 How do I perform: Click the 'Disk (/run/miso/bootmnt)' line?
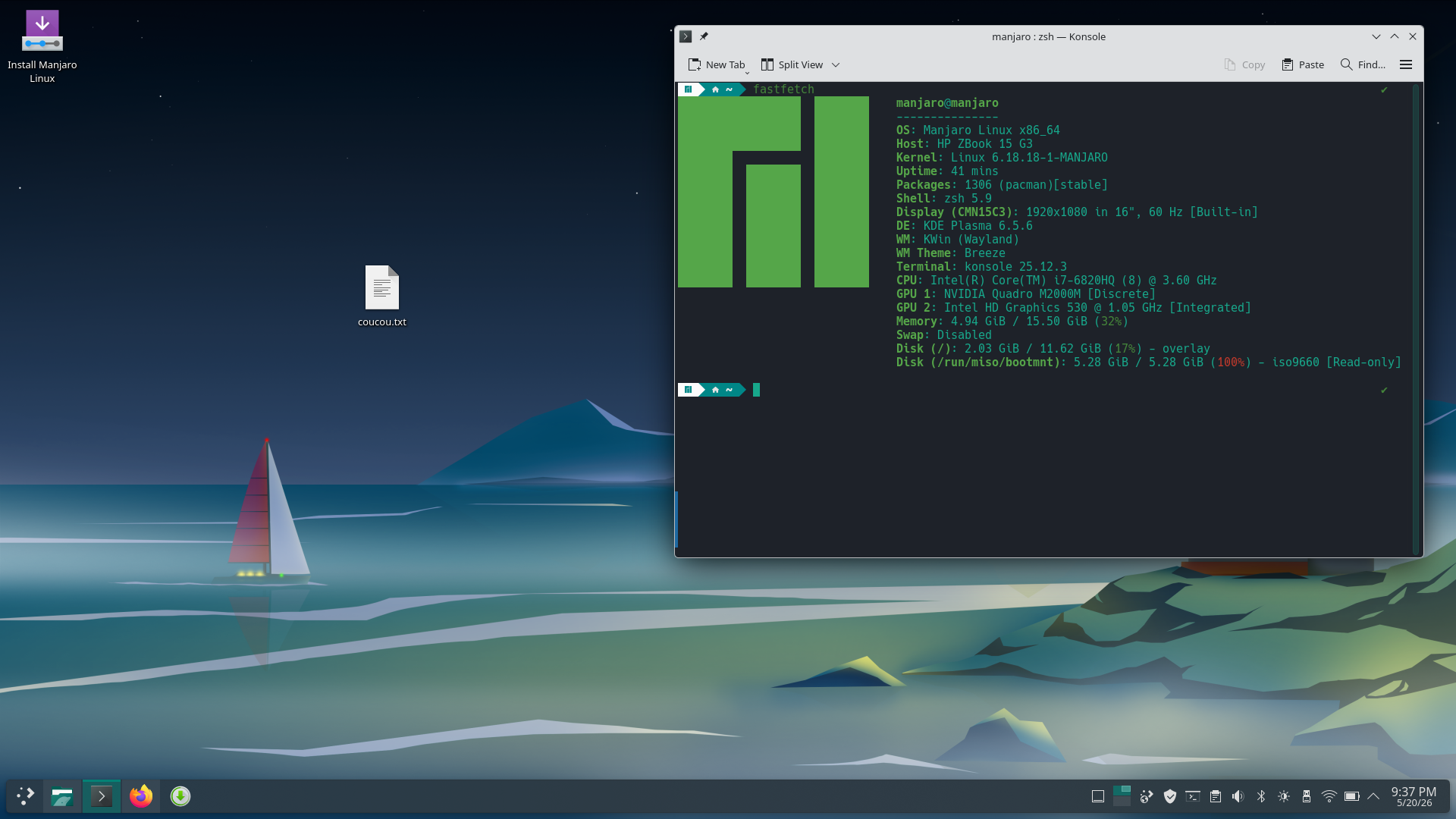[x=1149, y=362]
